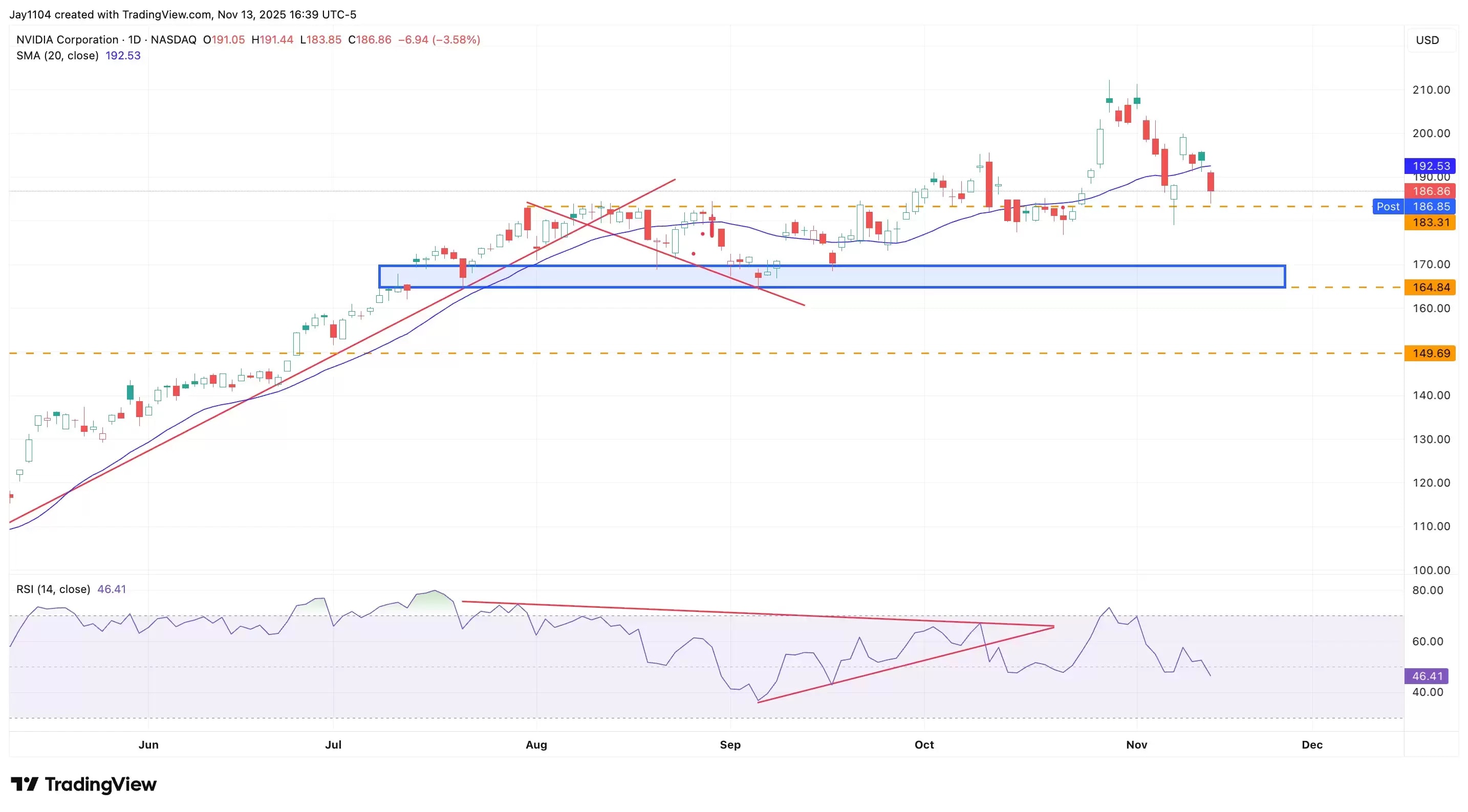Click the blue 192.53 SMA price tag
The image size is (1468, 812).
point(1430,166)
